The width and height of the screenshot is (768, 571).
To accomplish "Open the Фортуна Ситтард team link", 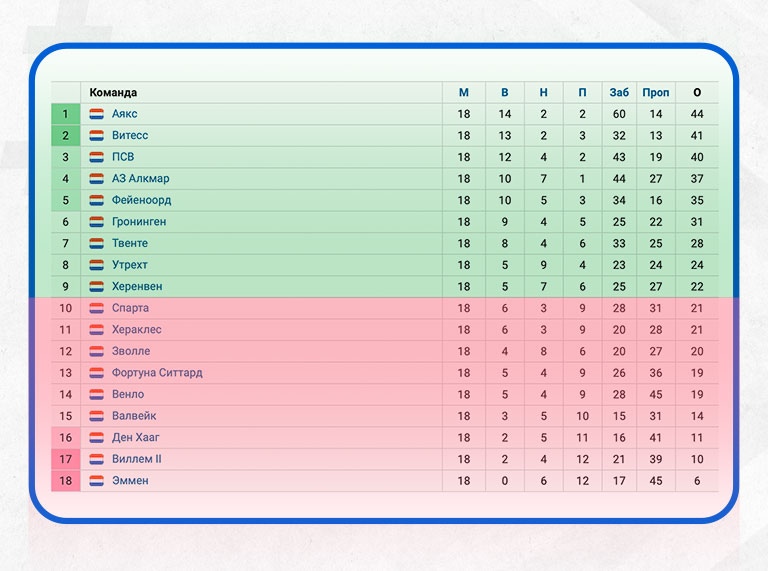I will [157, 373].
